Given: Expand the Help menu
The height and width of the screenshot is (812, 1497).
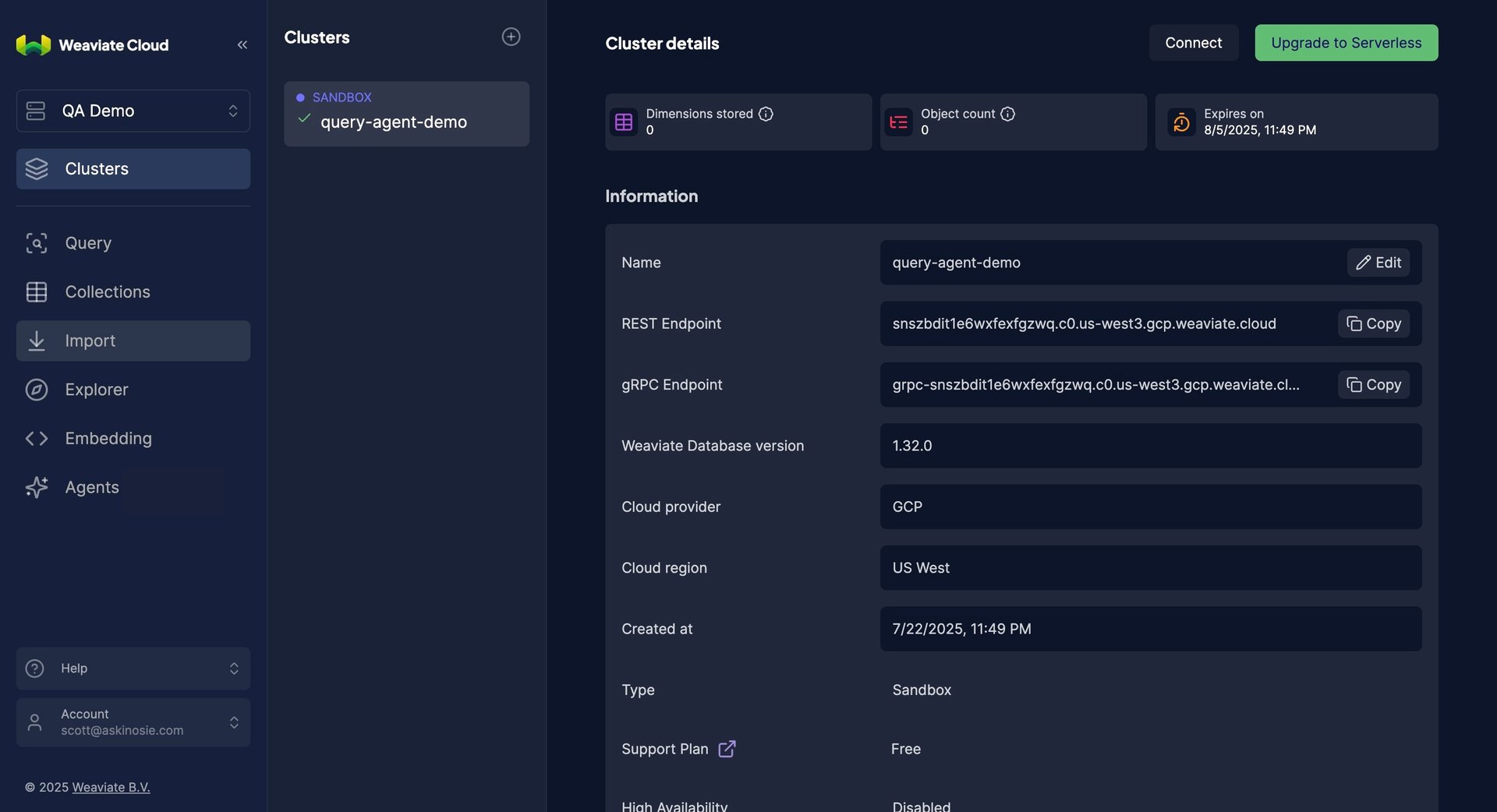Looking at the screenshot, I should [x=133, y=669].
